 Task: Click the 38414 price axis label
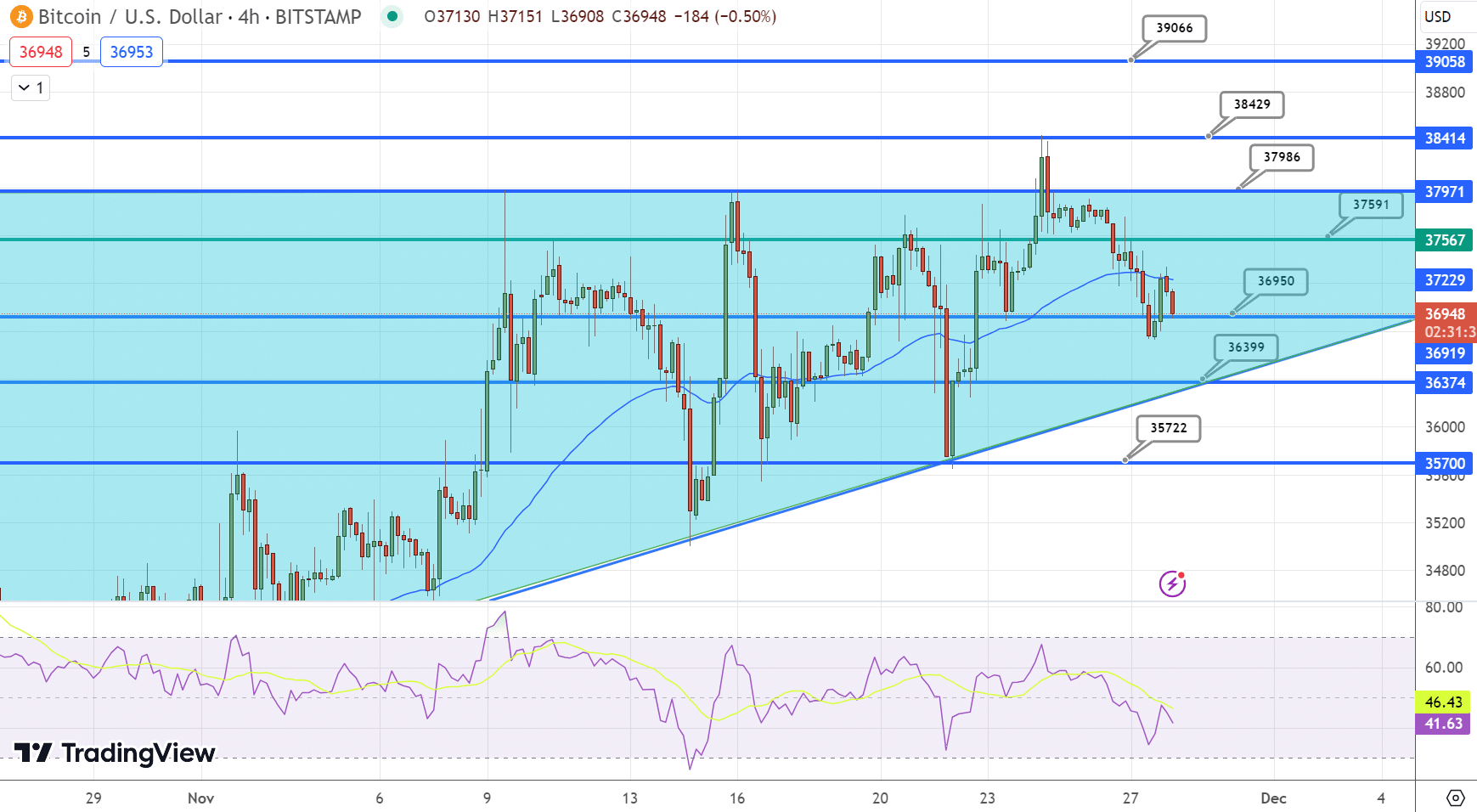[1445, 138]
